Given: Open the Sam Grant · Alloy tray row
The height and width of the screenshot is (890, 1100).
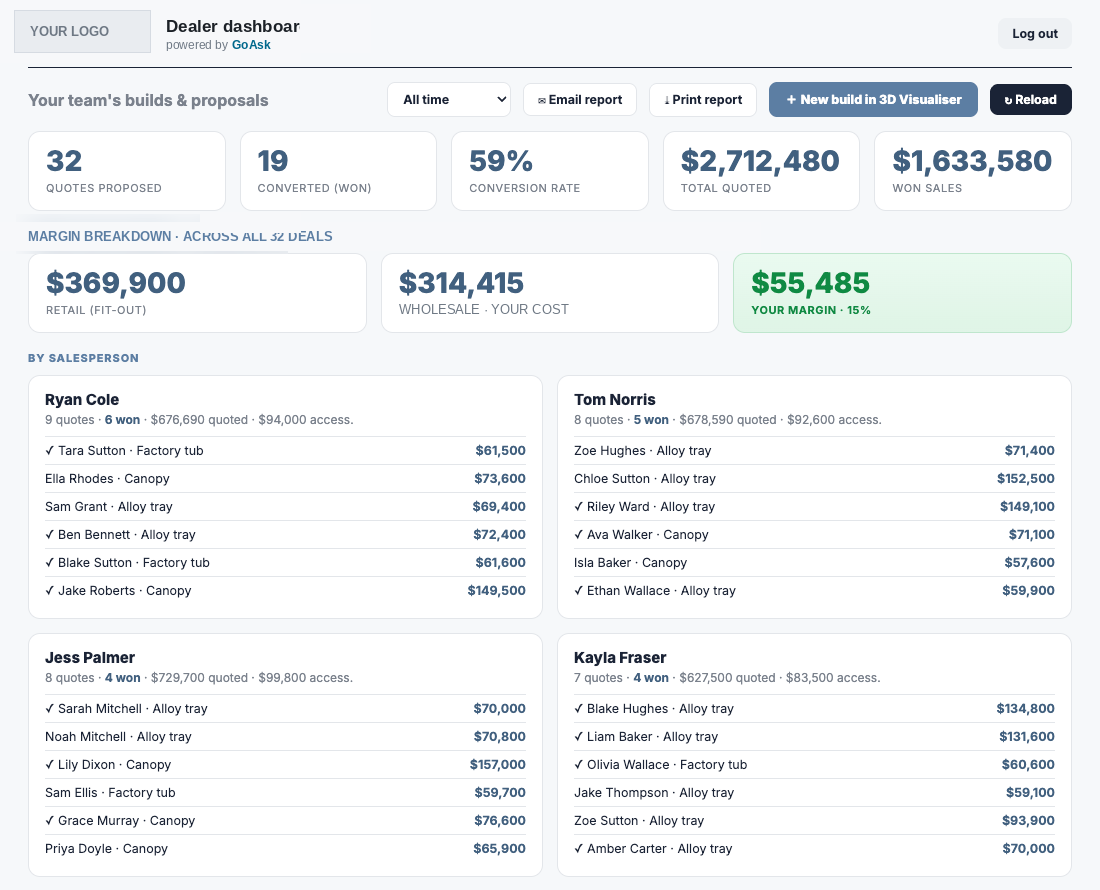Looking at the screenshot, I should tap(286, 507).
